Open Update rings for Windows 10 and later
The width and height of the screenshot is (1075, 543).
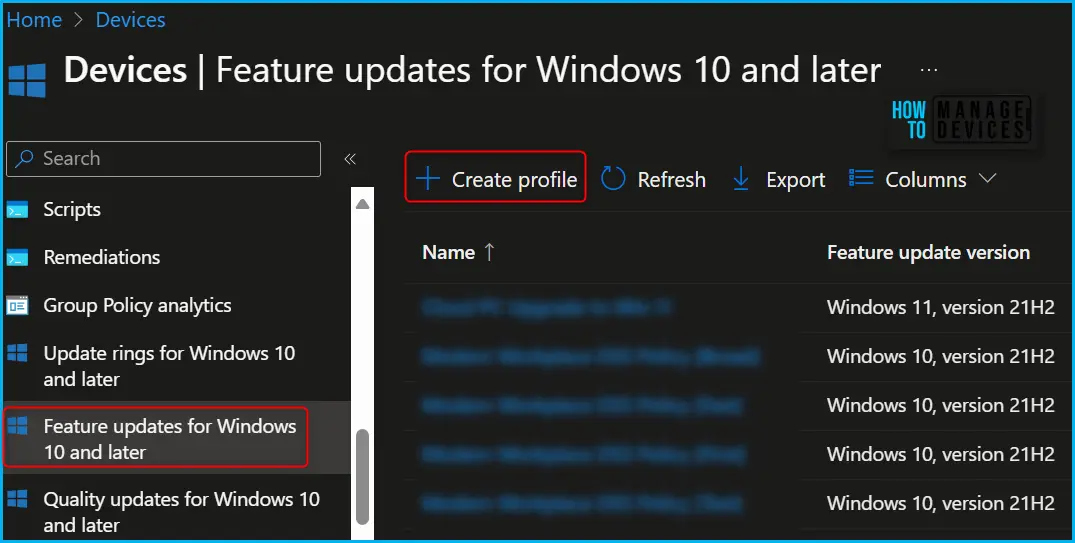point(169,366)
